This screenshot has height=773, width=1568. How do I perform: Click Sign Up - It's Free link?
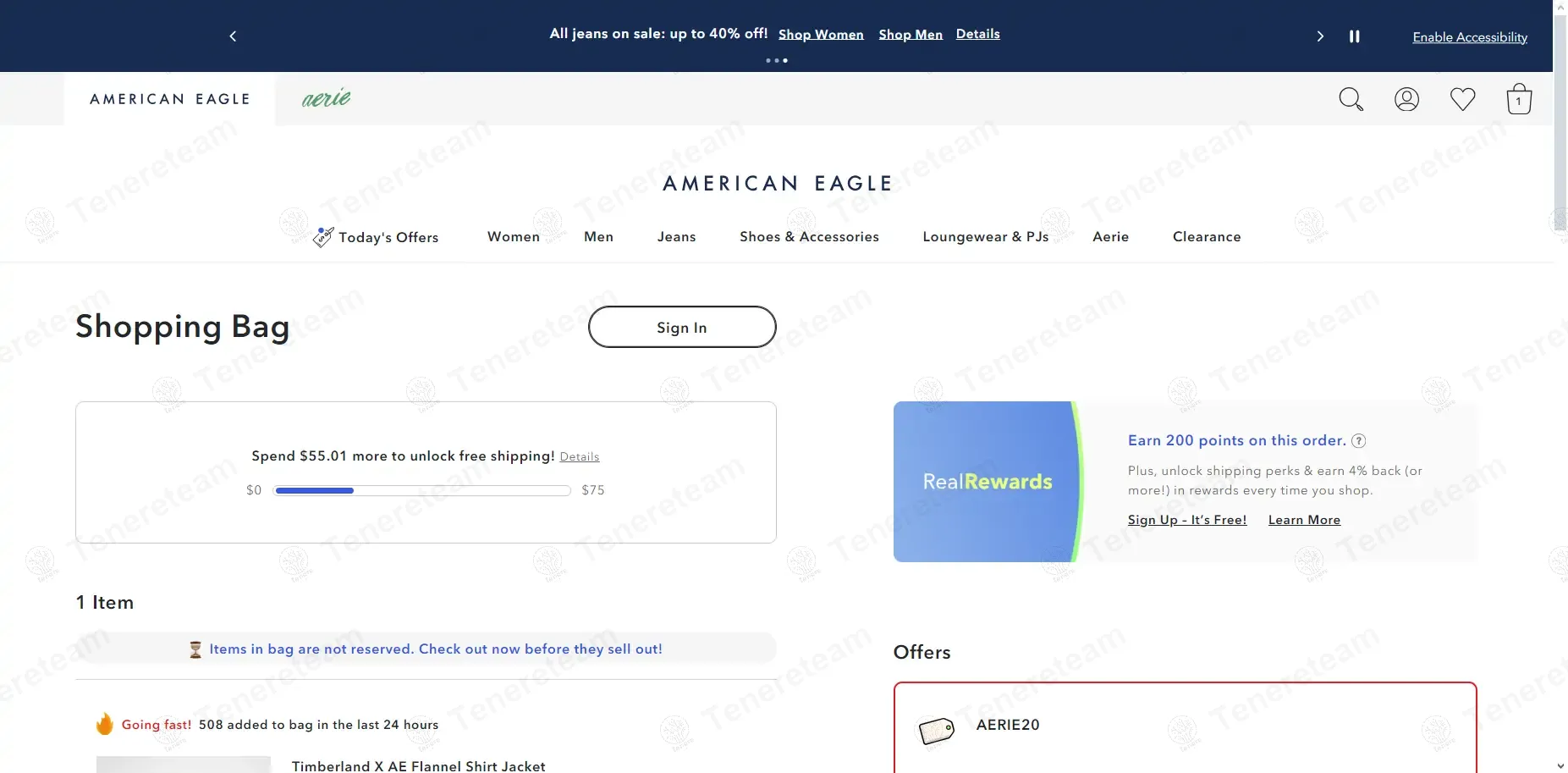tap(1186, 520)
